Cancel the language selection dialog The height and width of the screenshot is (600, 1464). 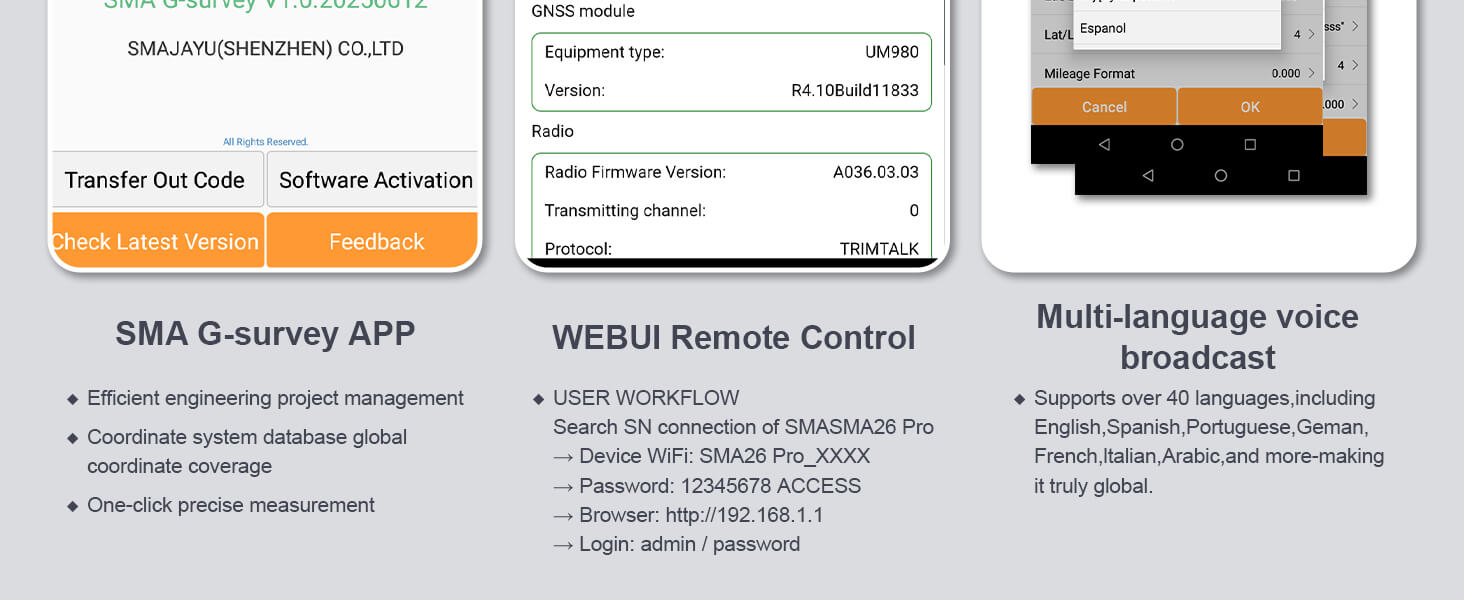(x=1104, y=107)
